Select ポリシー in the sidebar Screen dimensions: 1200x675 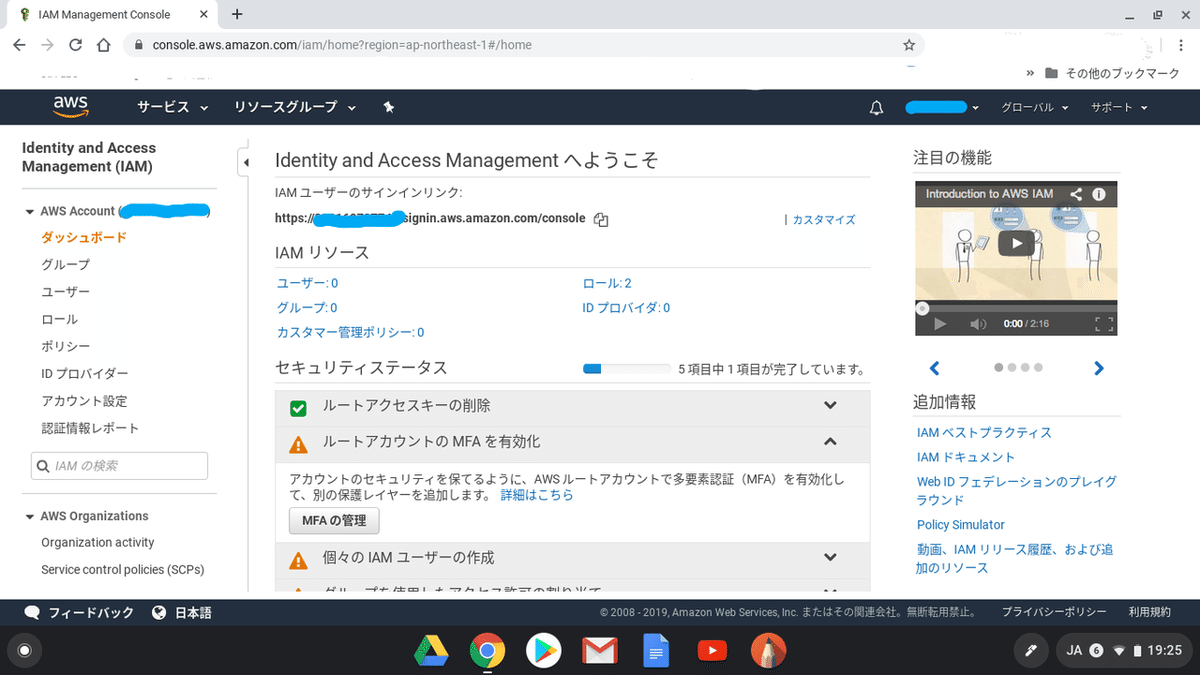point(65,346)
